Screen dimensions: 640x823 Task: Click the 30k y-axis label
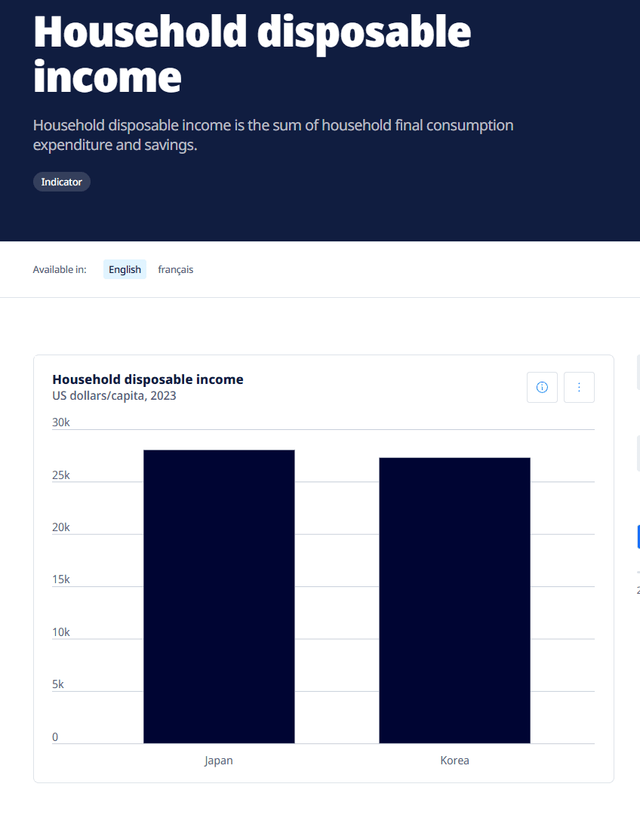coord(61,423)
